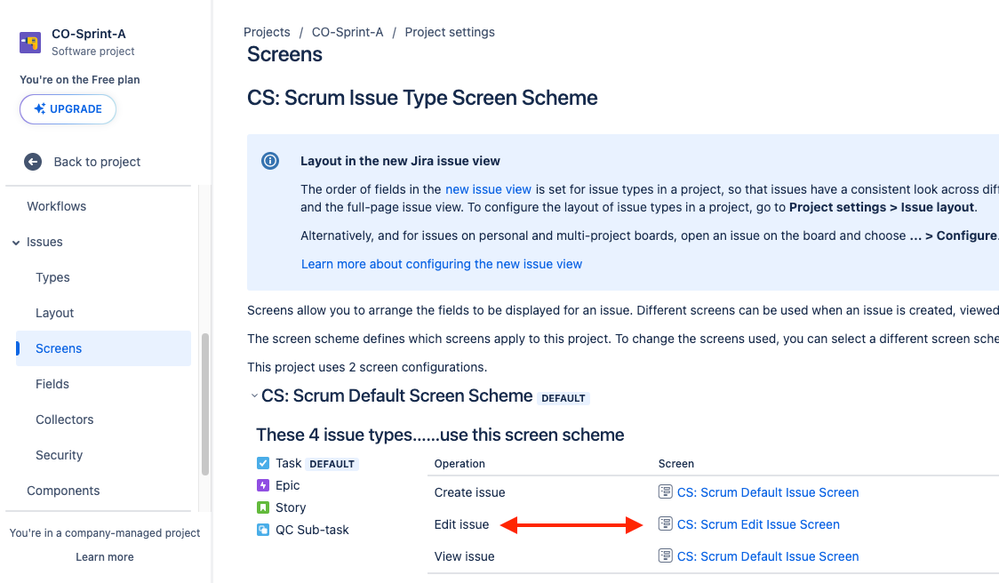Collapse the Issues section in sidebar
Screen dimensions: 999x583
pos(16,242)
